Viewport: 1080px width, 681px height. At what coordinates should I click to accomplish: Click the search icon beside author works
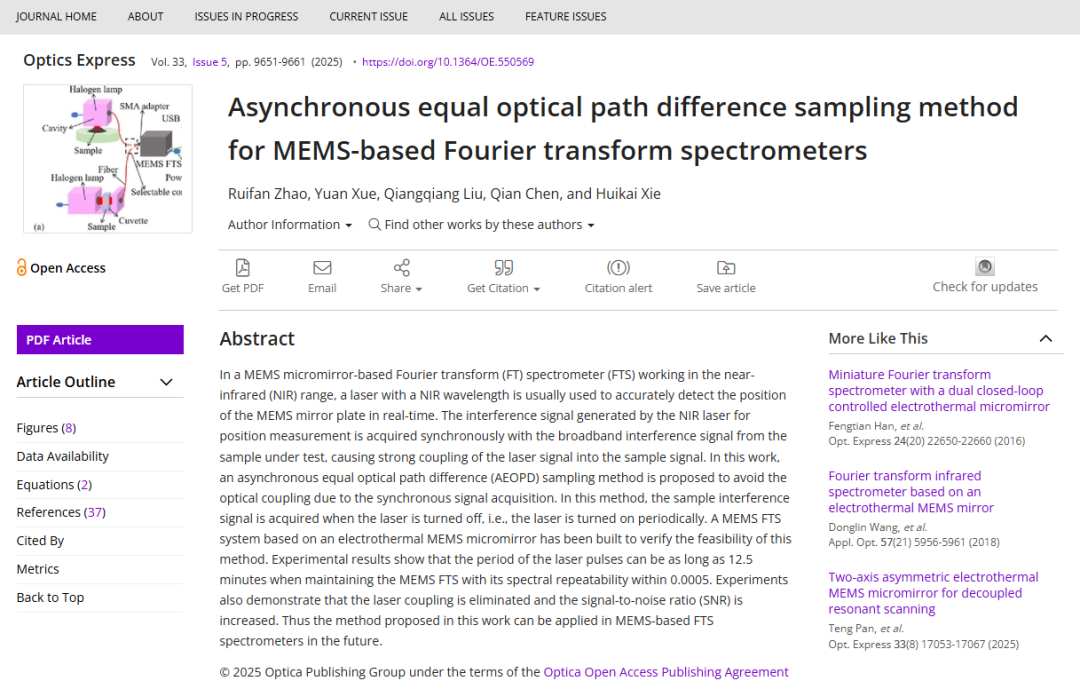(x=374, y=224)
